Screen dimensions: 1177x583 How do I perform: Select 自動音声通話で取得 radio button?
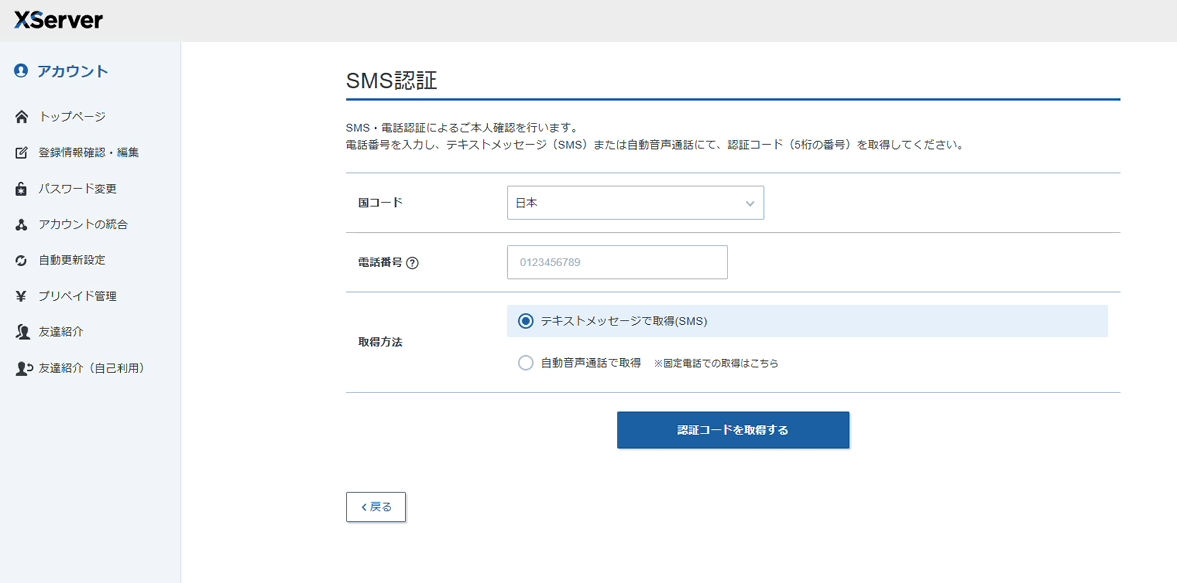tap(526, 363)
